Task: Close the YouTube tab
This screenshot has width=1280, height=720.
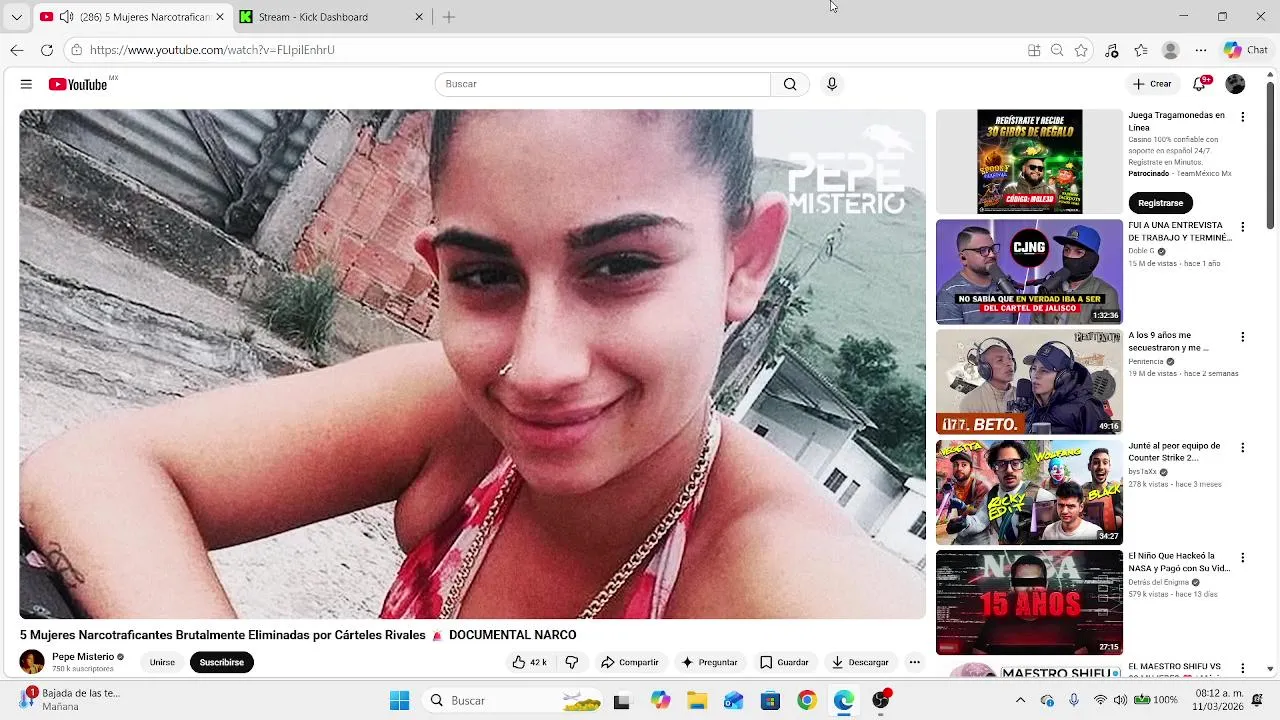Action: pyautogui.click(x=220, y=17)
